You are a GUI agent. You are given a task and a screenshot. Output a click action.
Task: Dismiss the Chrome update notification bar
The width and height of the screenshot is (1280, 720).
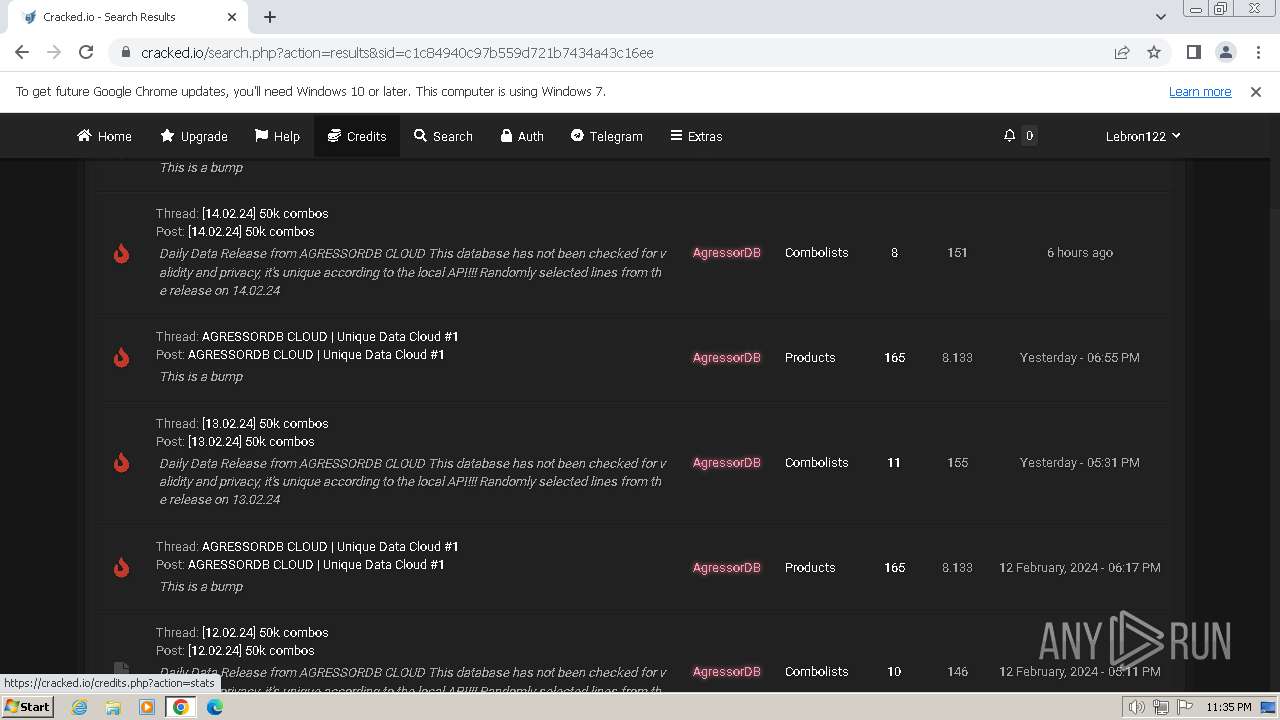pos(1256,91)
